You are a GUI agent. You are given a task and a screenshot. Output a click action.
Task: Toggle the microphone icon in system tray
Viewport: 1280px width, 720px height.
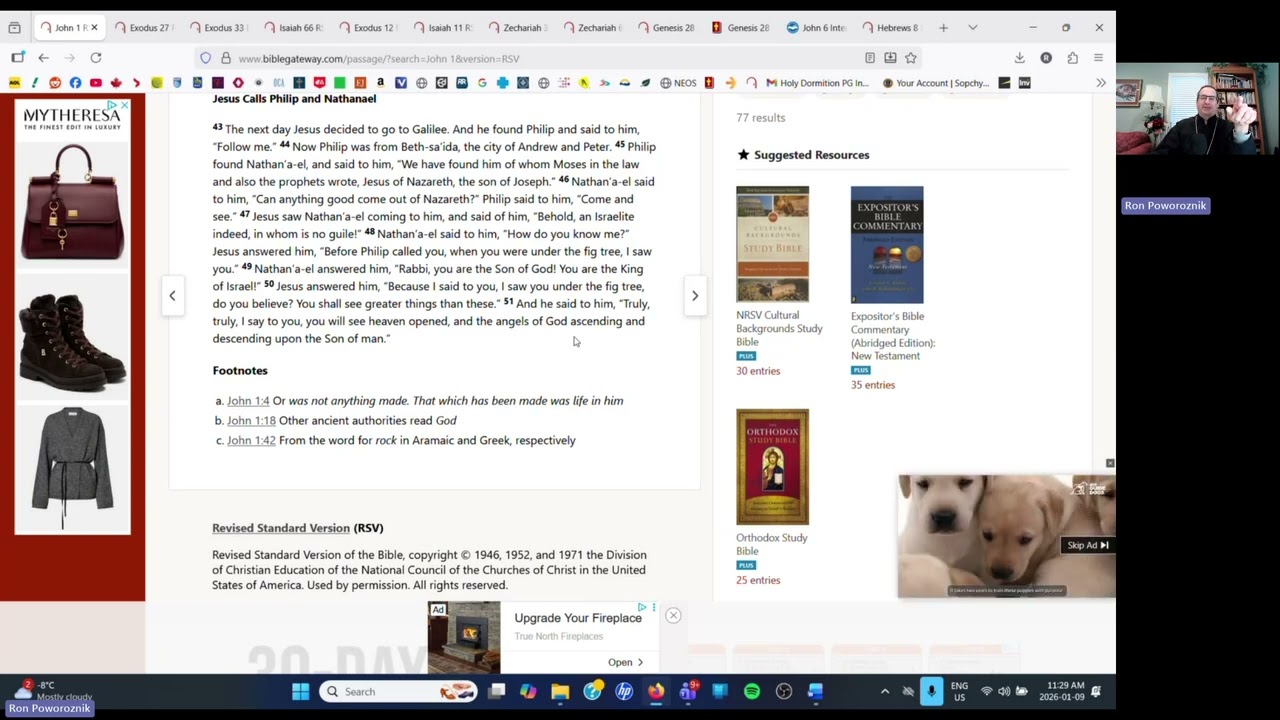(931, 691)
